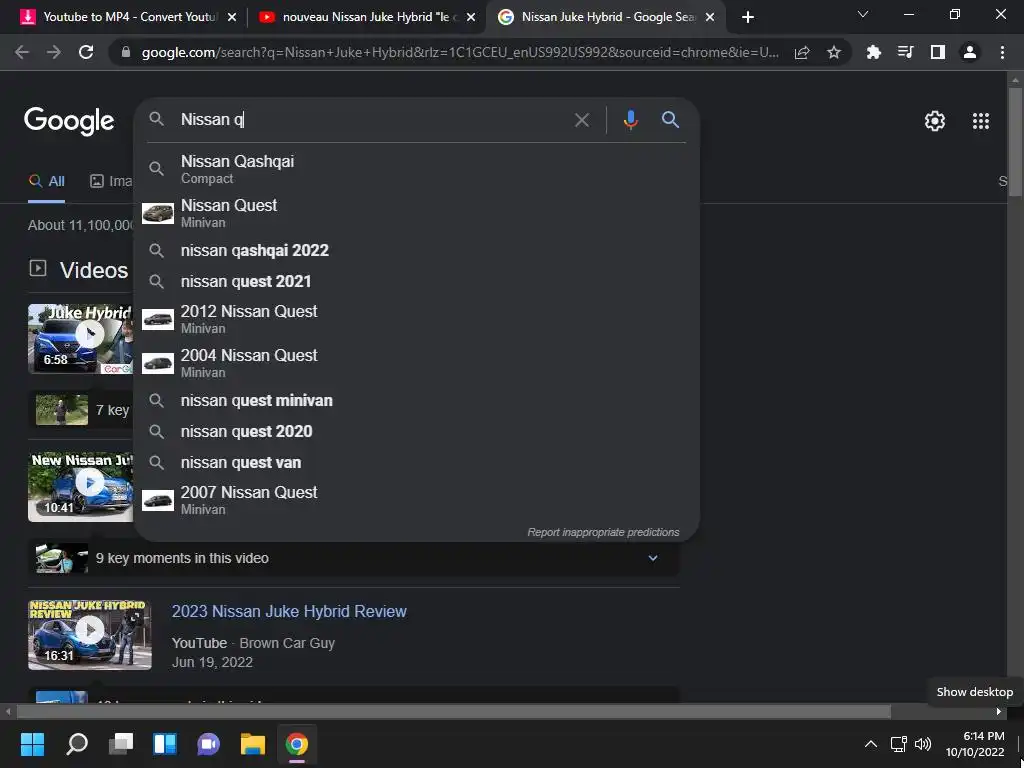Choose the 2004 Nissan Quest suggestion
Screen dimensions: 1024x768
[416, 363]
